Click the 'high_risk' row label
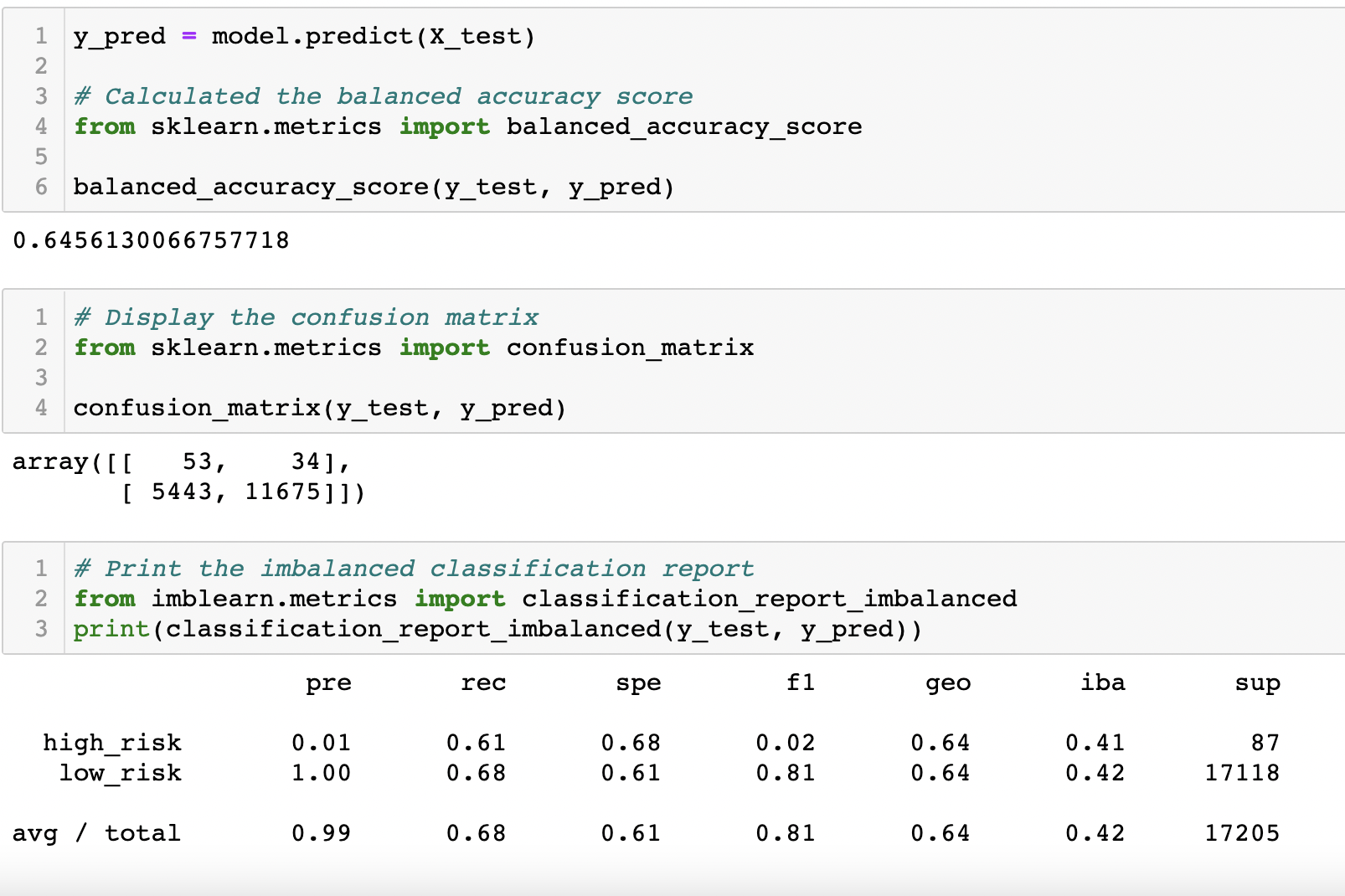 click(112, 744)
